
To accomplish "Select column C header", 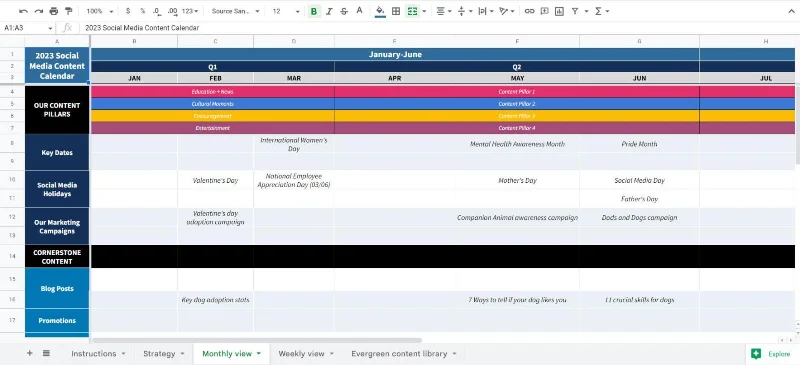I will (215, 41).
